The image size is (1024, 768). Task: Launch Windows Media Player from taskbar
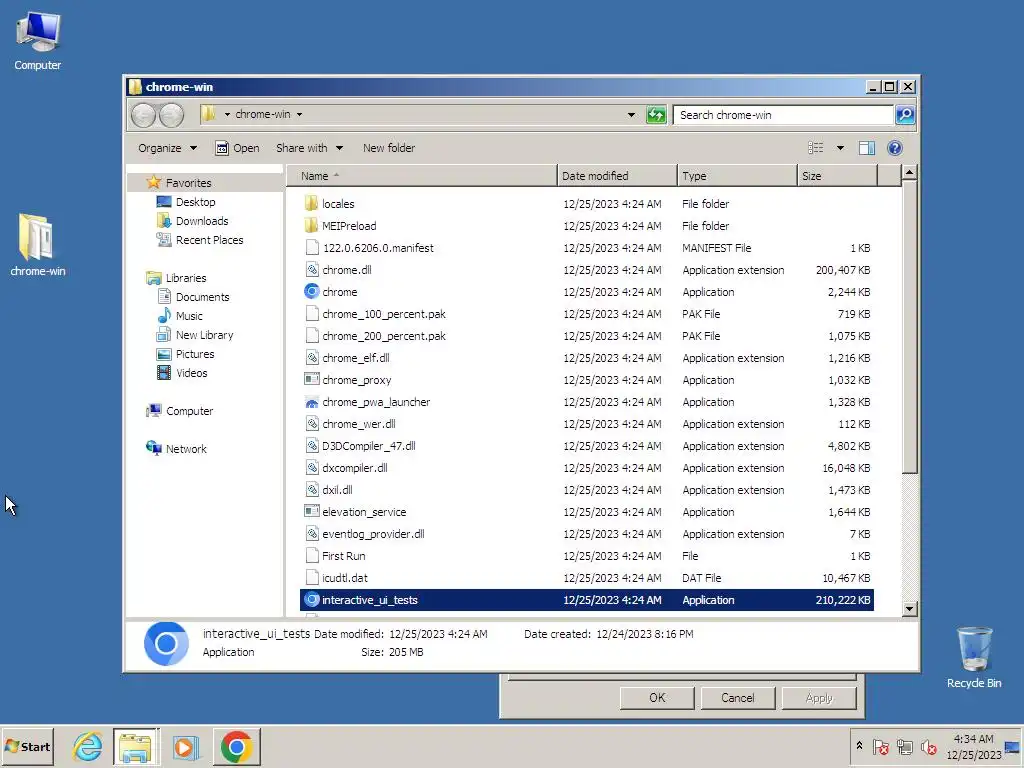pos(185,746)
